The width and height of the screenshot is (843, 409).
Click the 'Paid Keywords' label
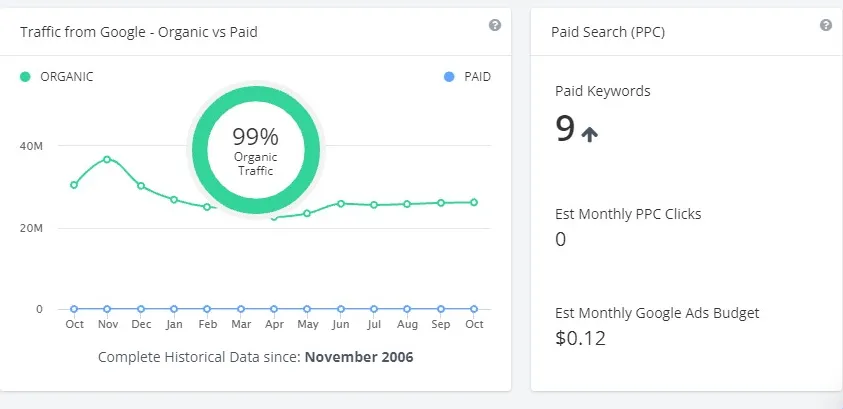click(x=603, y=91)
